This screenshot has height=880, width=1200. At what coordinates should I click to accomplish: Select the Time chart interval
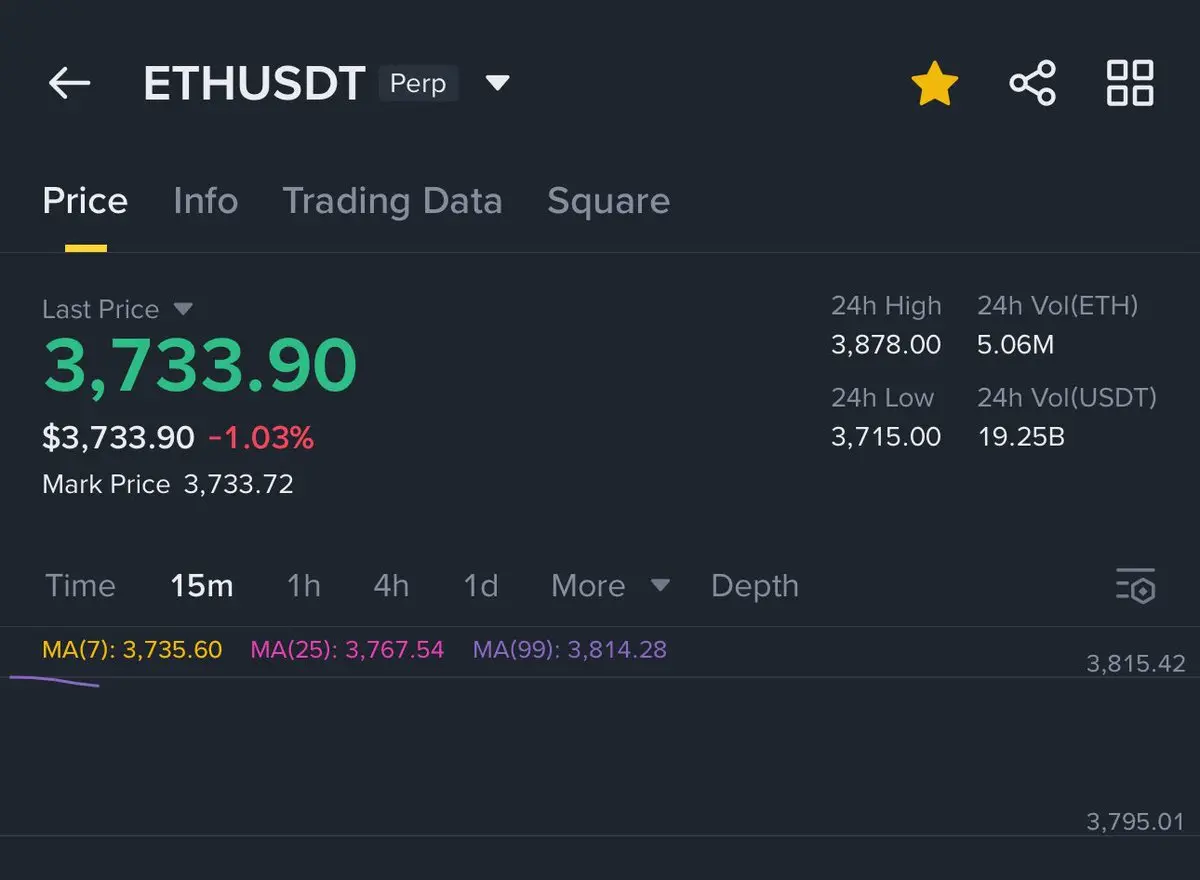pos(80,586)
